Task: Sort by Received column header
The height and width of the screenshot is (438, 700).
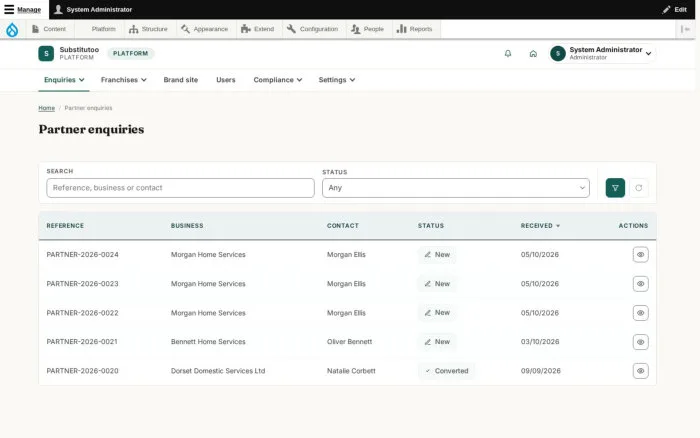Action: [x=540, y=226]
